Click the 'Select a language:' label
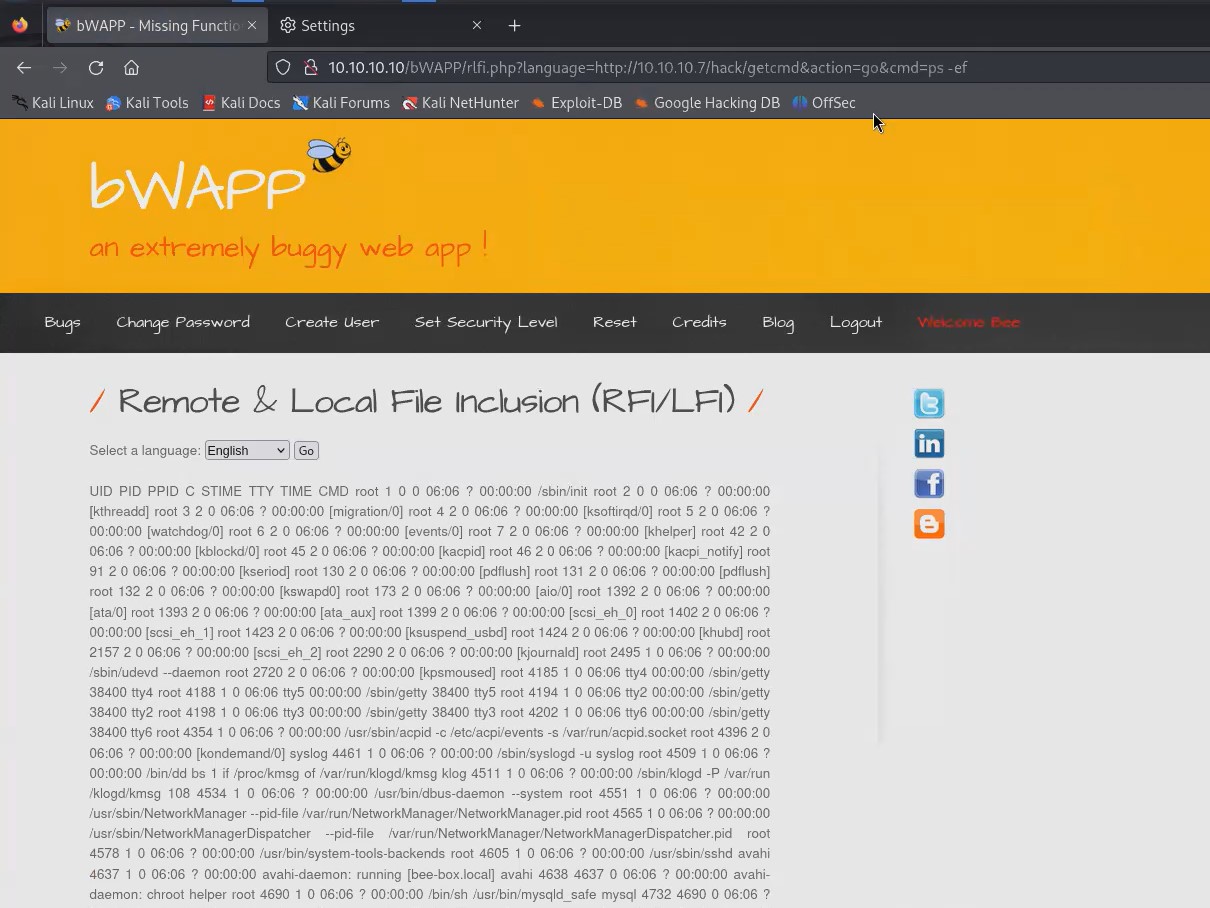Screen dimensions: 1210x908 click(145, 451)
